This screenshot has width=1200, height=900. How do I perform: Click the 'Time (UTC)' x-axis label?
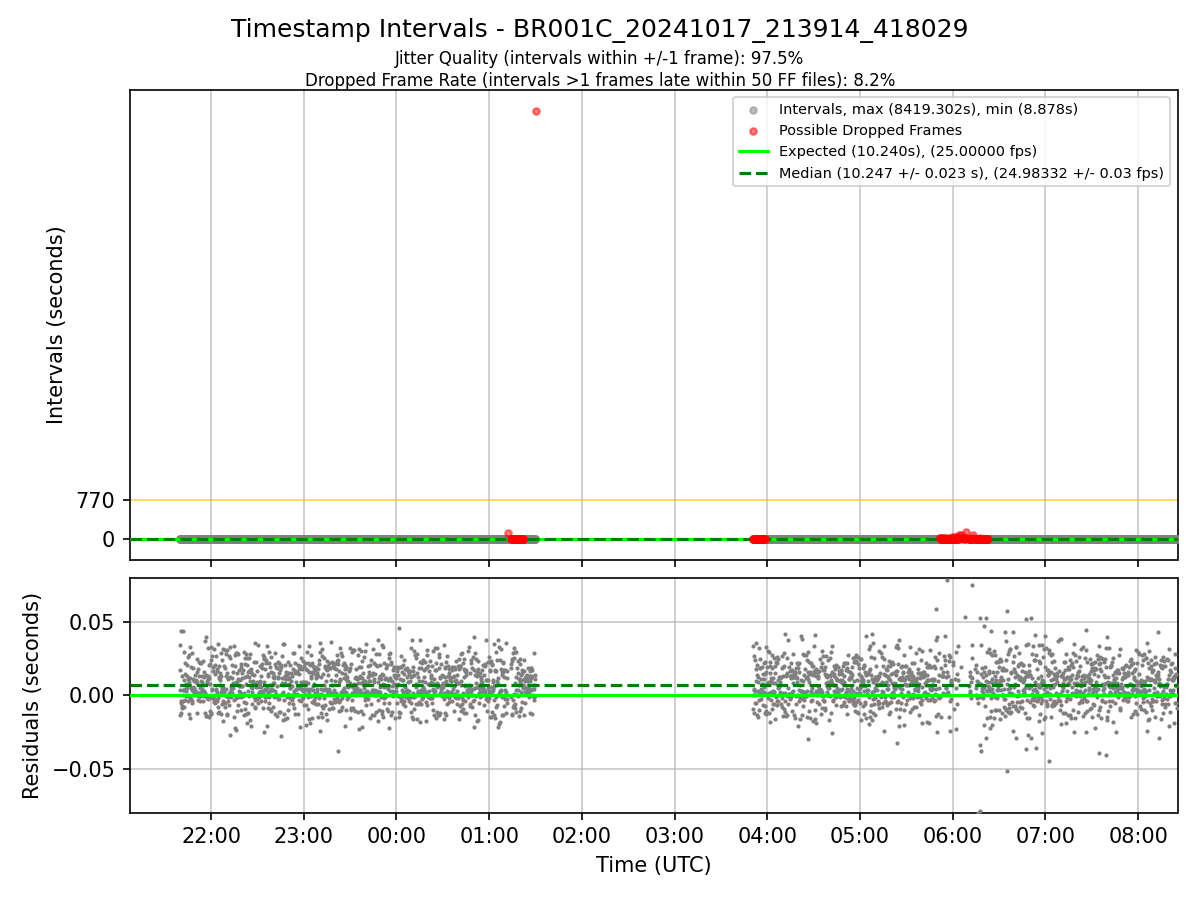tap(653, 865)
